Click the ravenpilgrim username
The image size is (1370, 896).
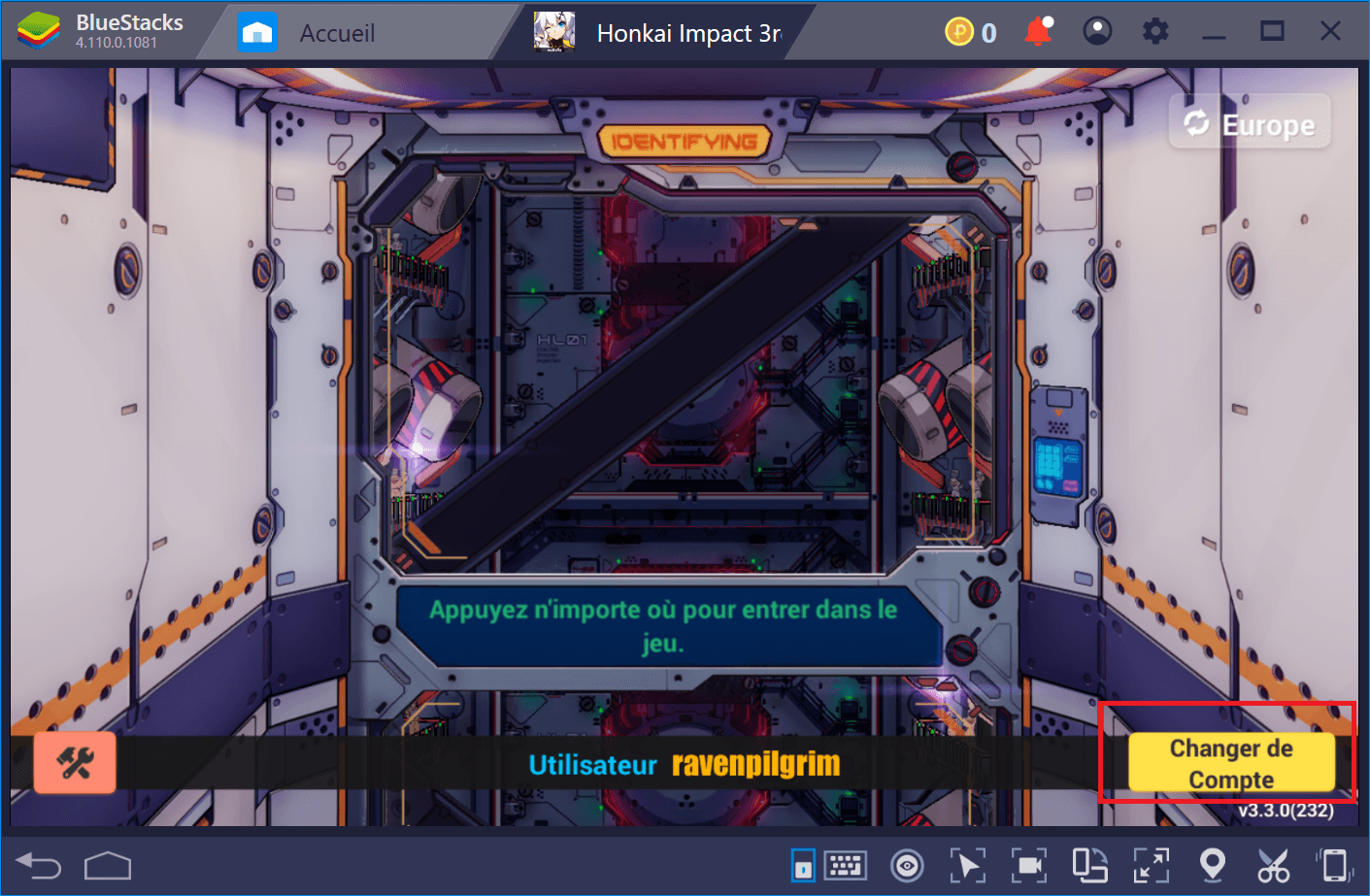click(x=756, y=764)
